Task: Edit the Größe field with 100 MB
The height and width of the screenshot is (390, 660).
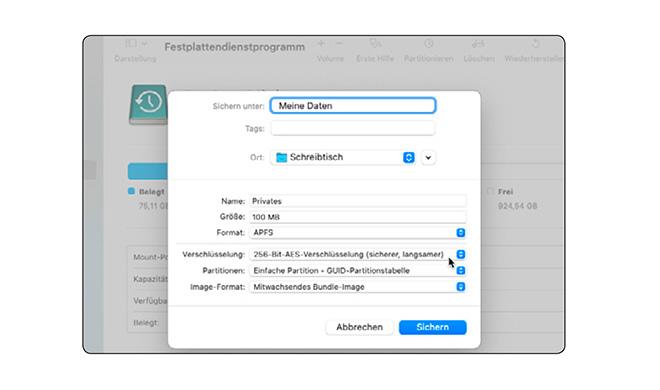Action: (x=358, y=217)
